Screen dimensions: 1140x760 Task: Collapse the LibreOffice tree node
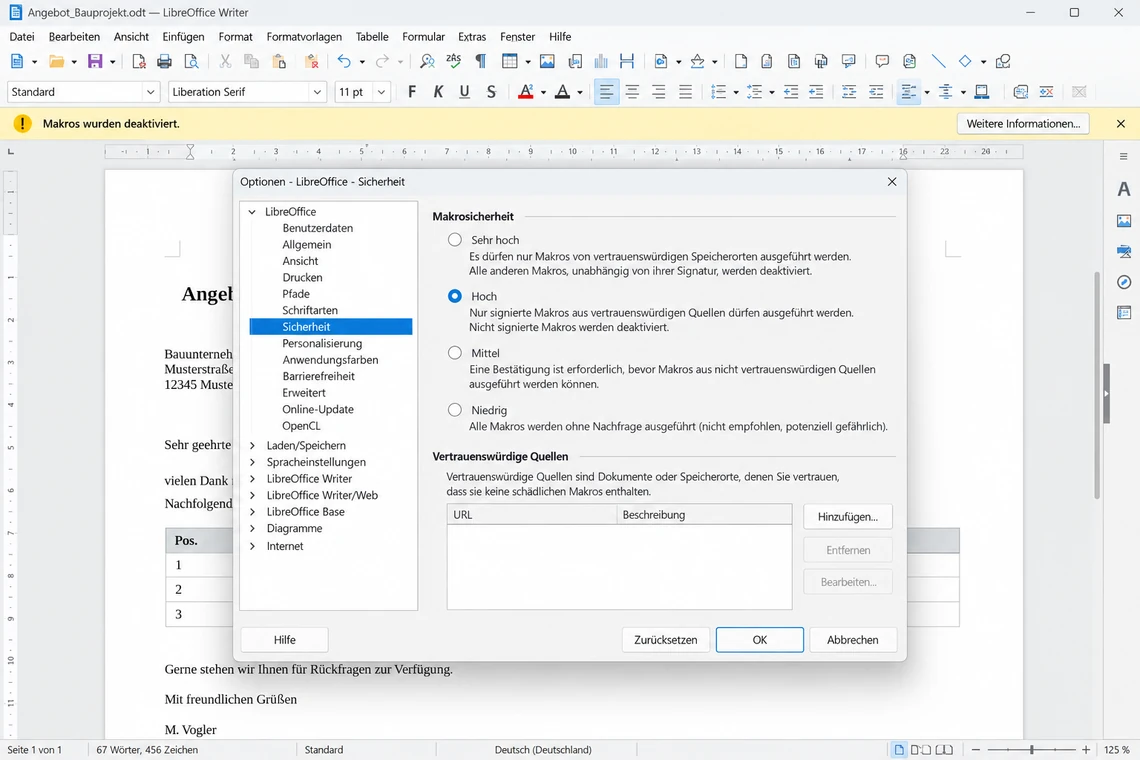(252, 212)
